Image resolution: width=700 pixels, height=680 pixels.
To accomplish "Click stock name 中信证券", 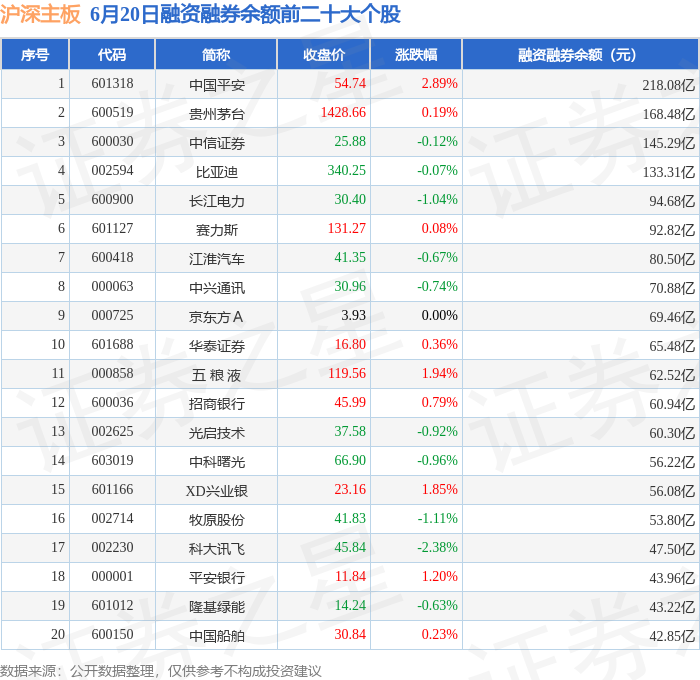I will click(x=217, y=142).
